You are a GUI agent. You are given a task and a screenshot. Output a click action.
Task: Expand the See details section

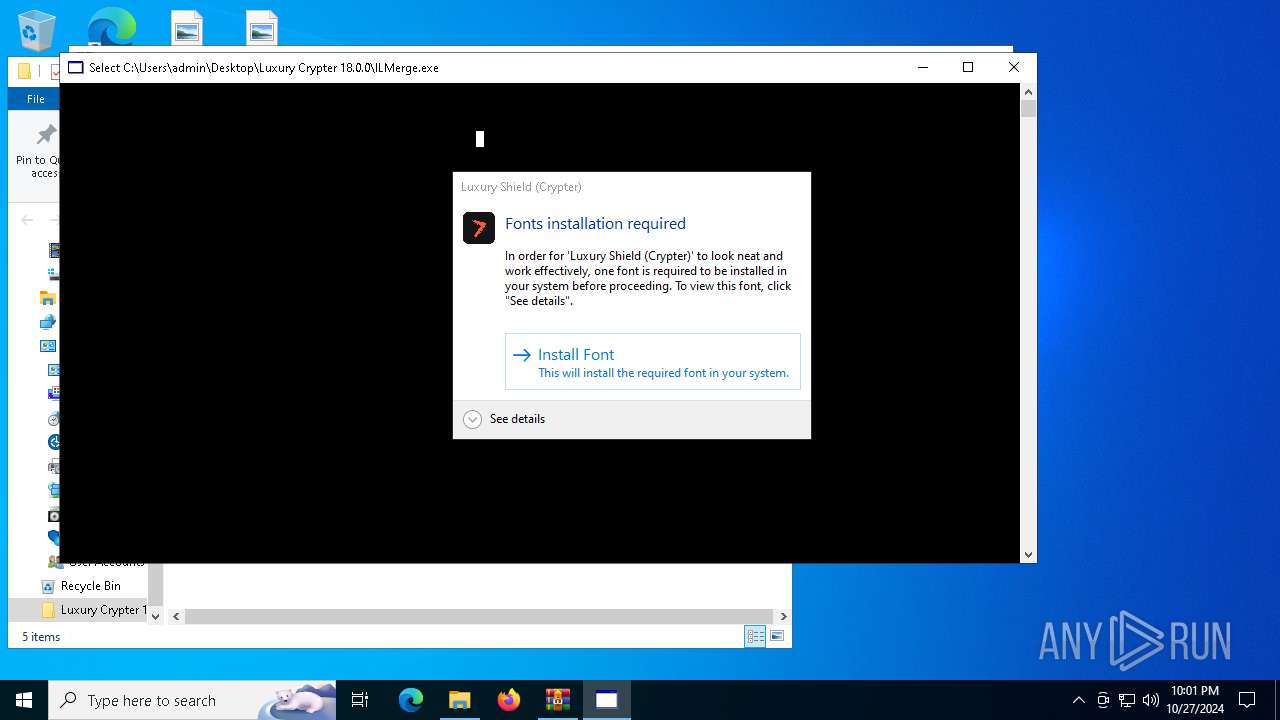tap(504, 419)
